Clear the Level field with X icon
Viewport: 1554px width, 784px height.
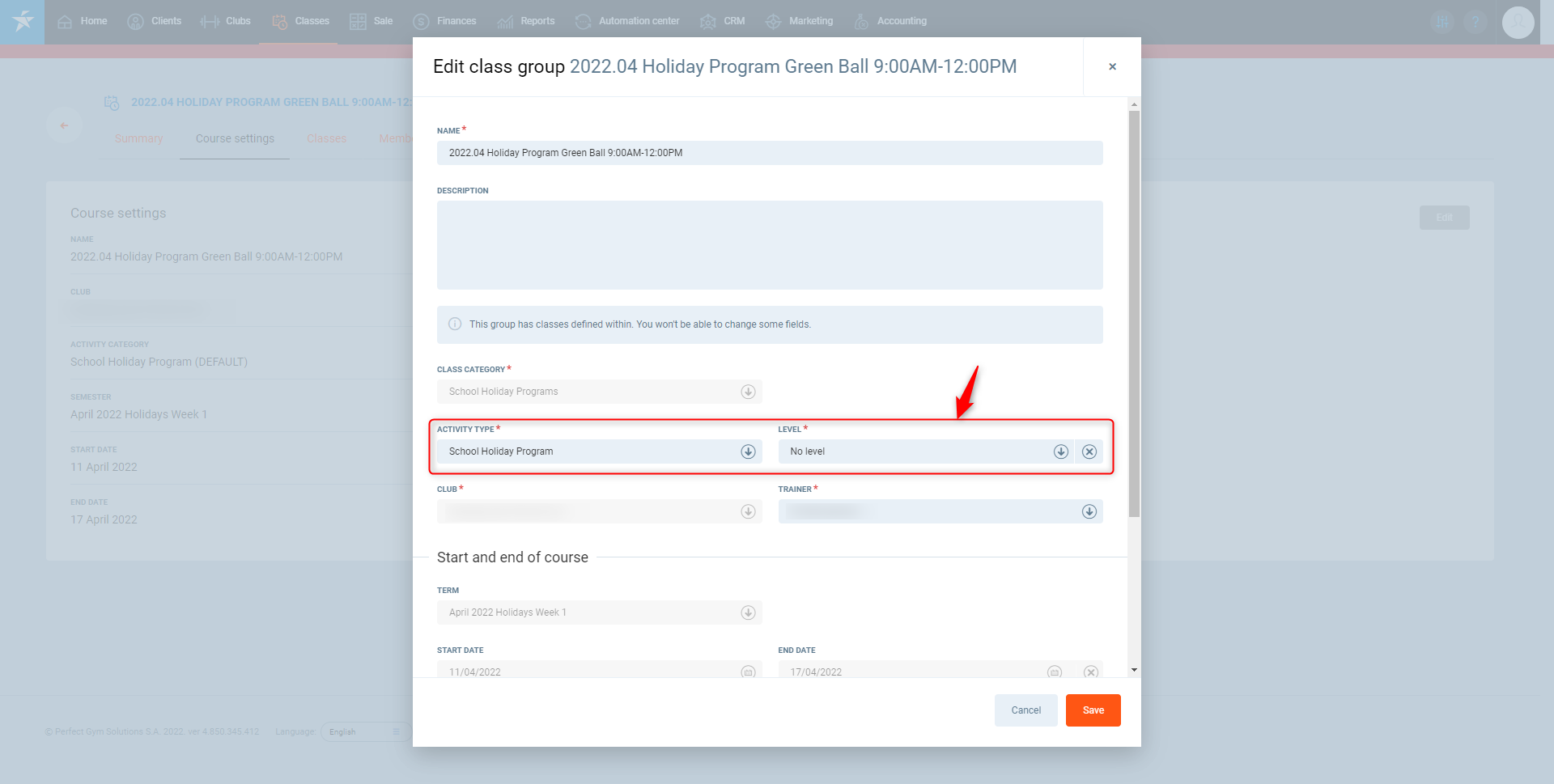[1089, 451]
